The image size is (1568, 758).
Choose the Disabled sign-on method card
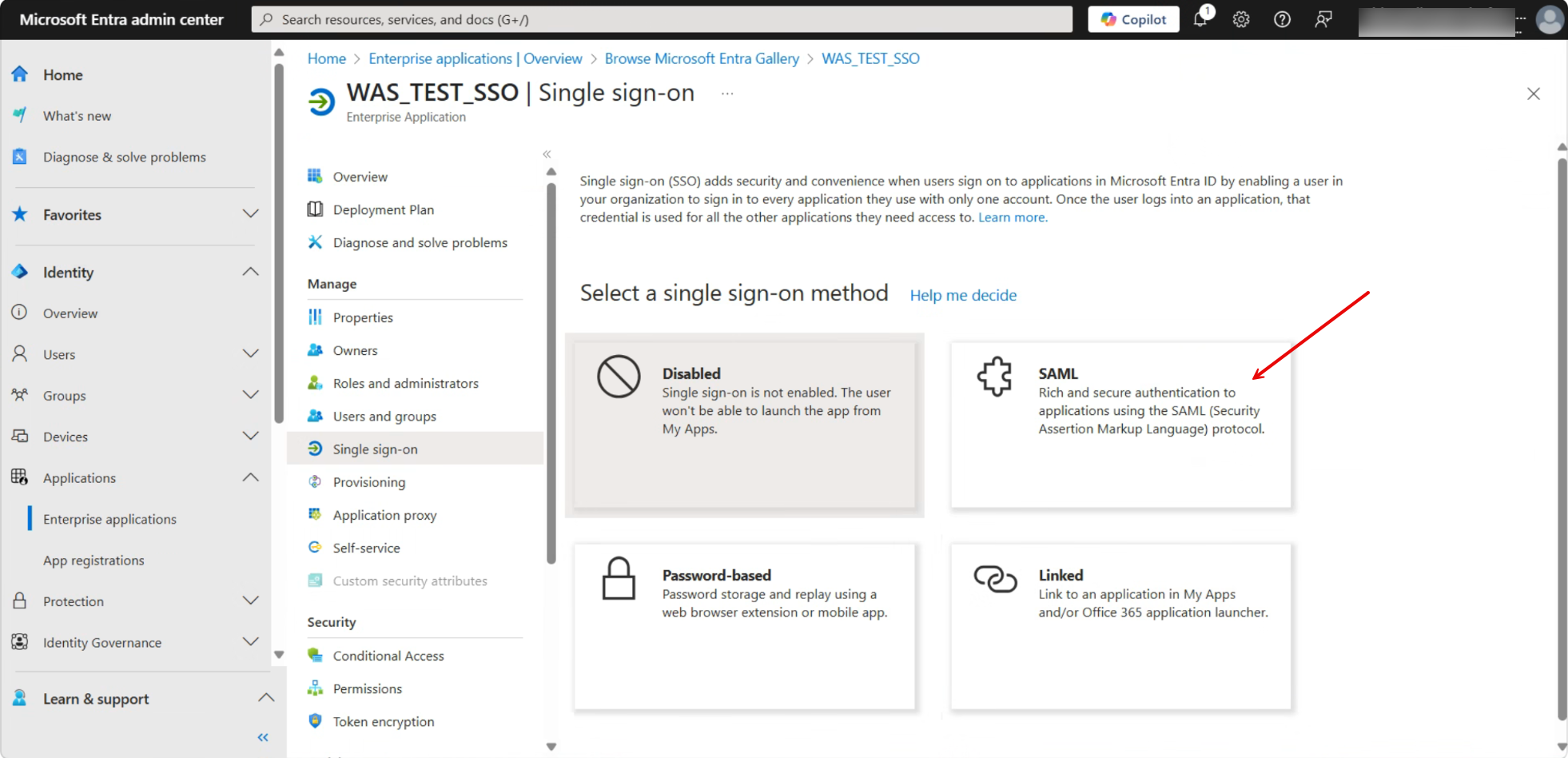744,425
